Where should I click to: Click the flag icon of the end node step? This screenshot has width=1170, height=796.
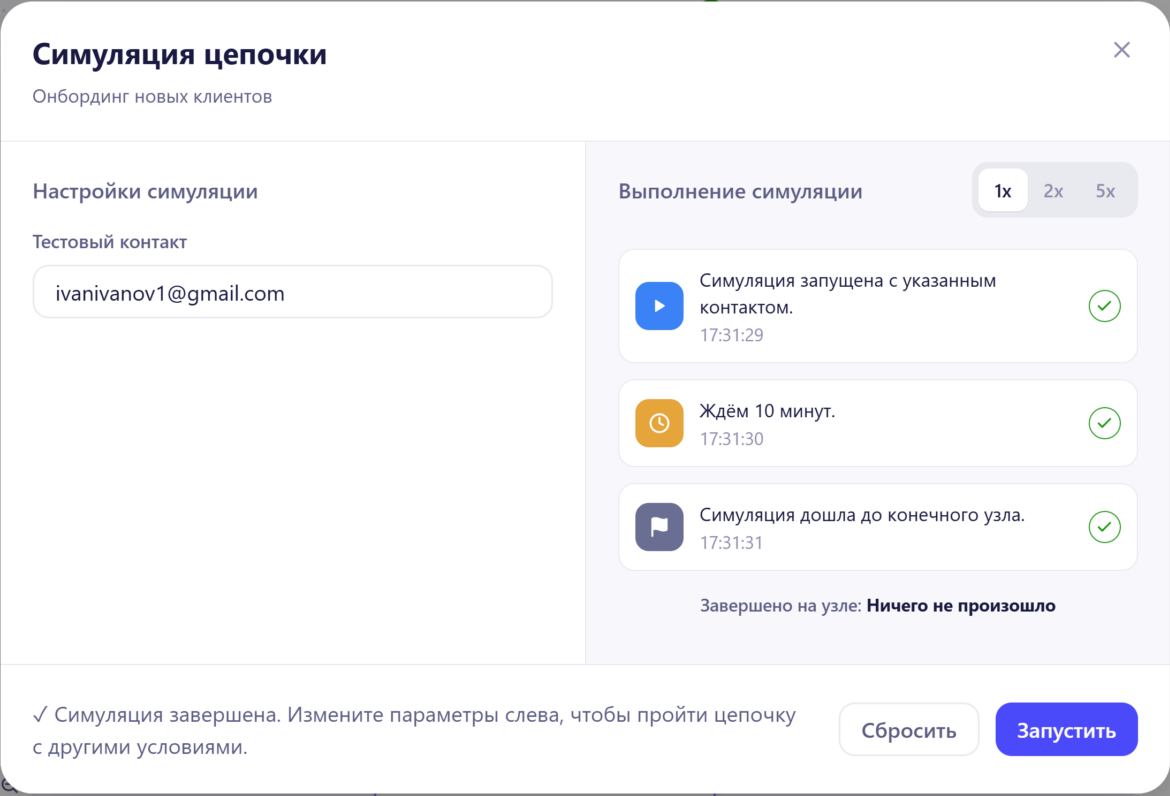(659, 527)
